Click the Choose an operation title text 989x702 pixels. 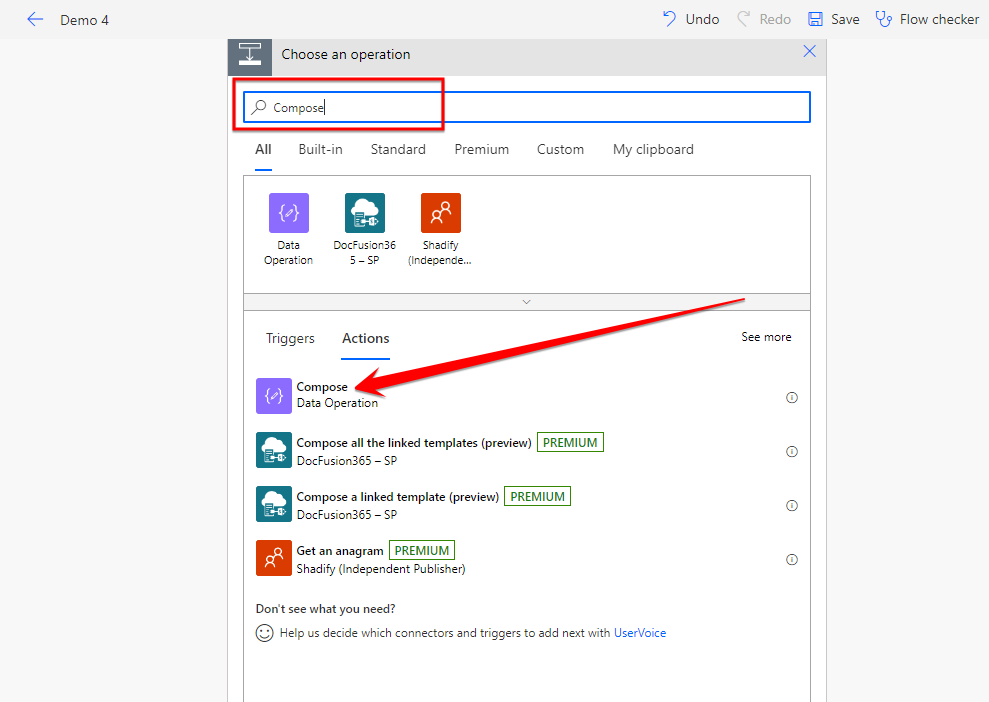[346, 55]
